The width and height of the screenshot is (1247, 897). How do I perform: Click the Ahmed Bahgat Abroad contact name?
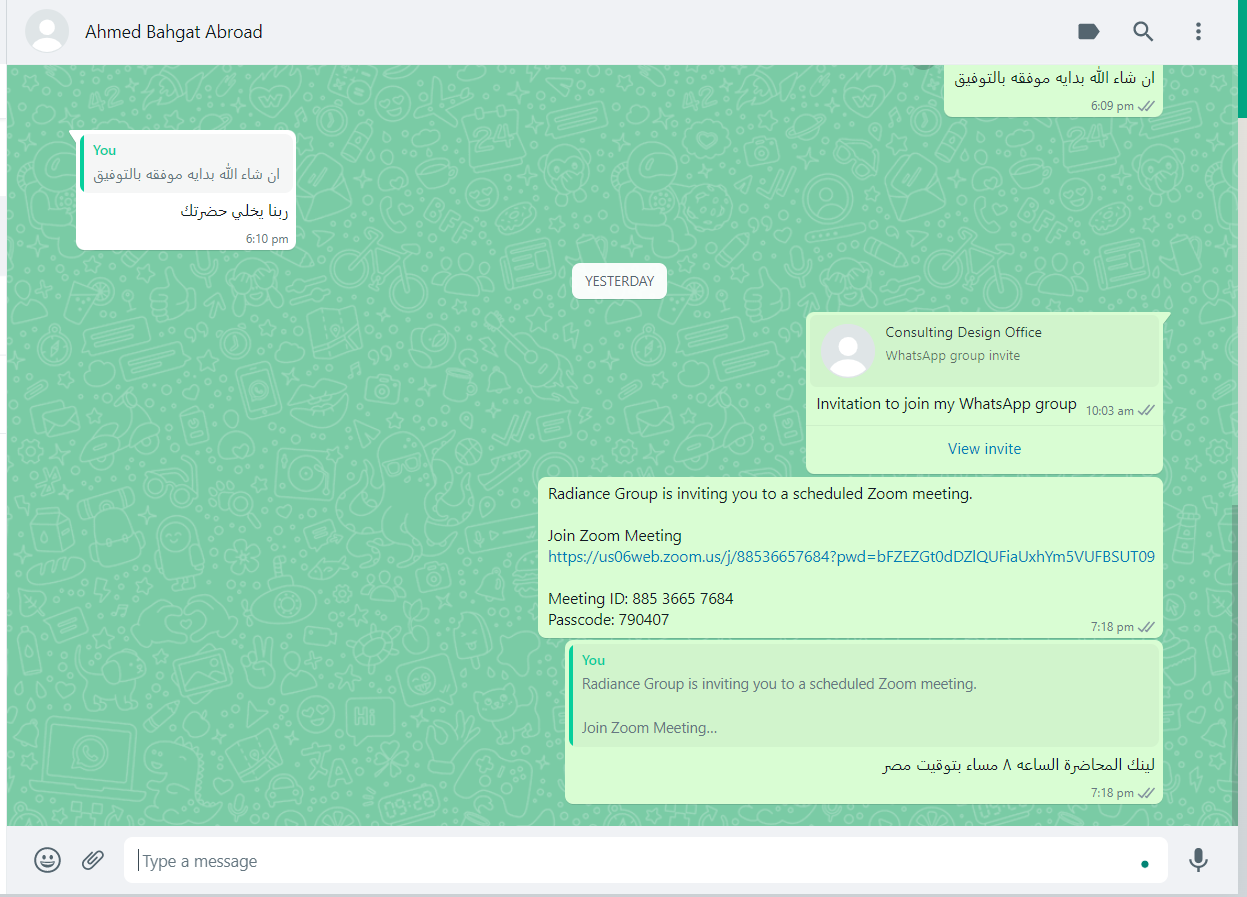pyautogui.click(x=174, y=32)
